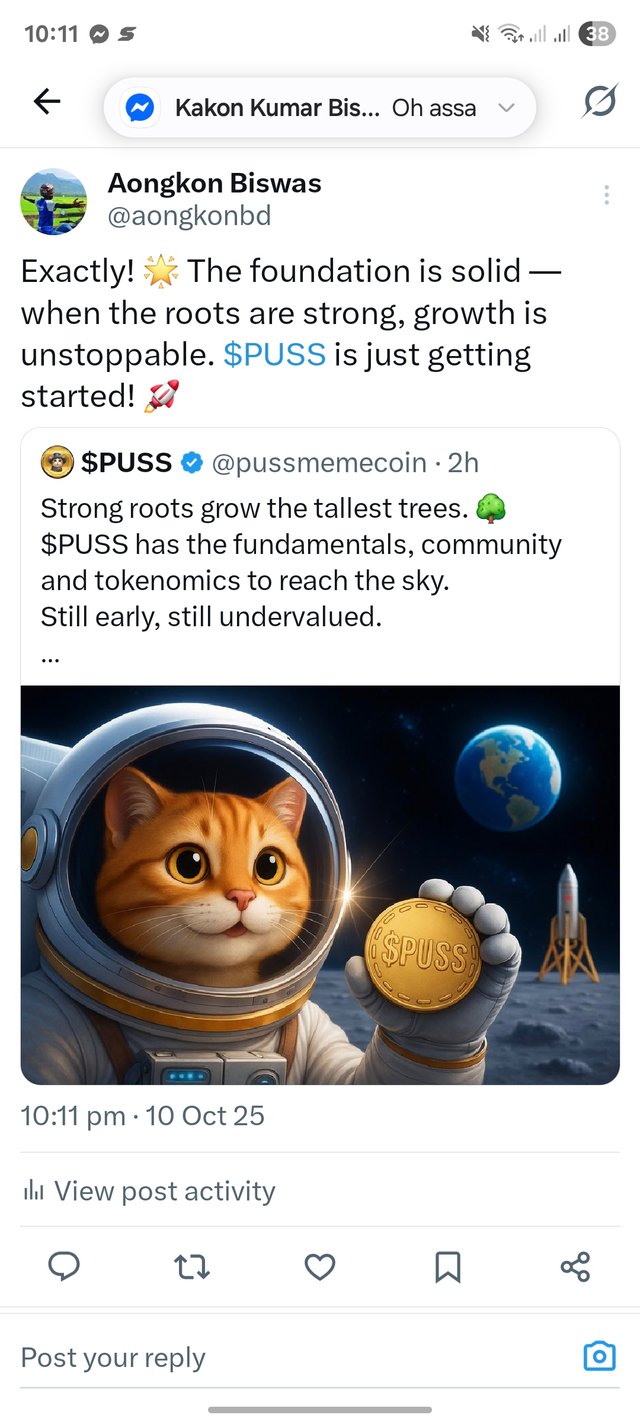640x1422 pixels.
Task: Expand the Messenger chat head chevron
Action: pyautogui.click(x=507, y=108)
